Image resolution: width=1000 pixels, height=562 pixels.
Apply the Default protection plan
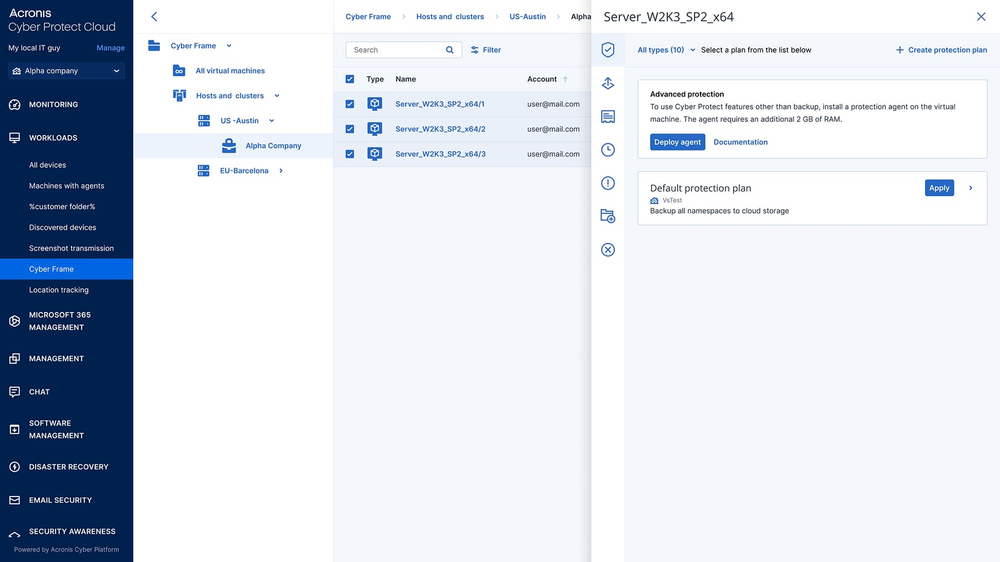(939, 188)
